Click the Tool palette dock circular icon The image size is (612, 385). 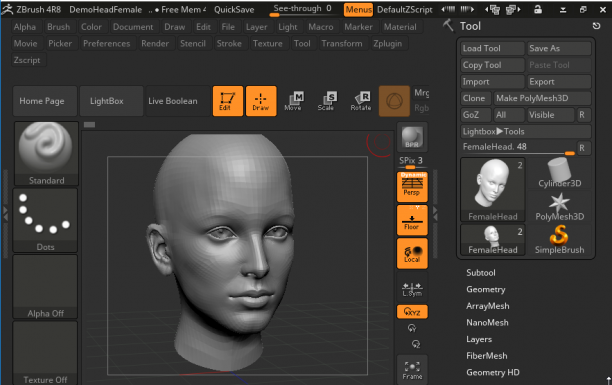596,26
